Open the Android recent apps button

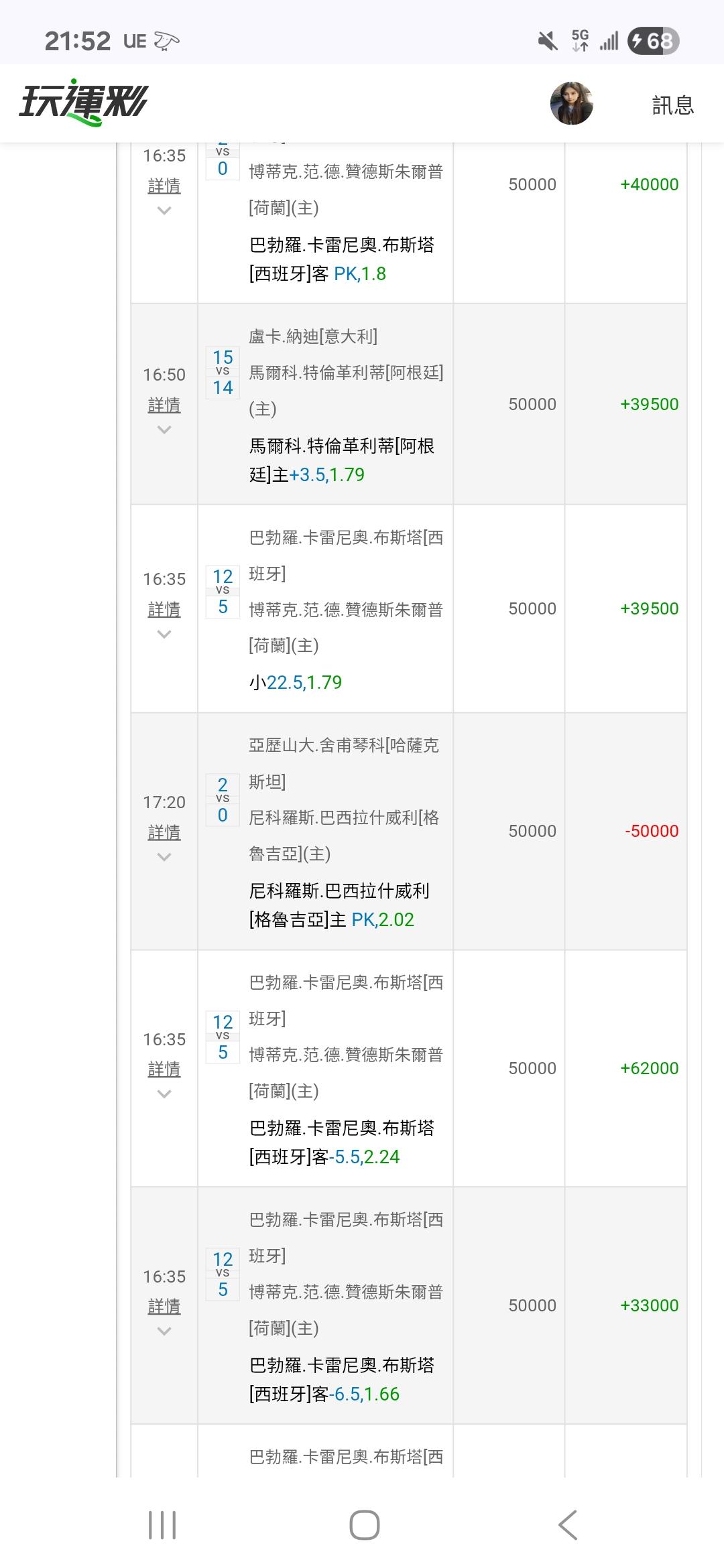click(162, 1524)
